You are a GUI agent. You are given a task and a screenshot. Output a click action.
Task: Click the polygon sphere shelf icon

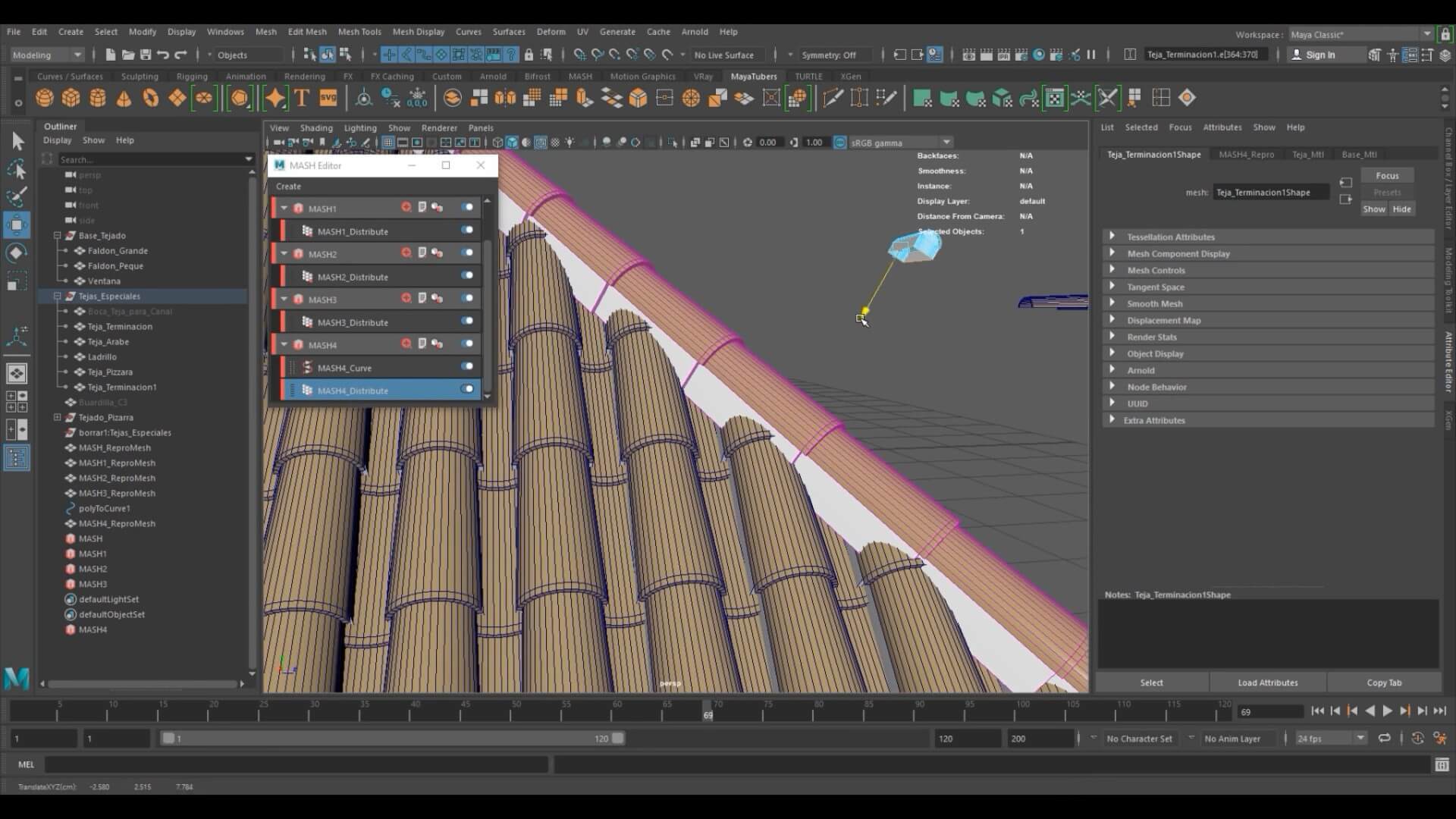coord(45,98)
